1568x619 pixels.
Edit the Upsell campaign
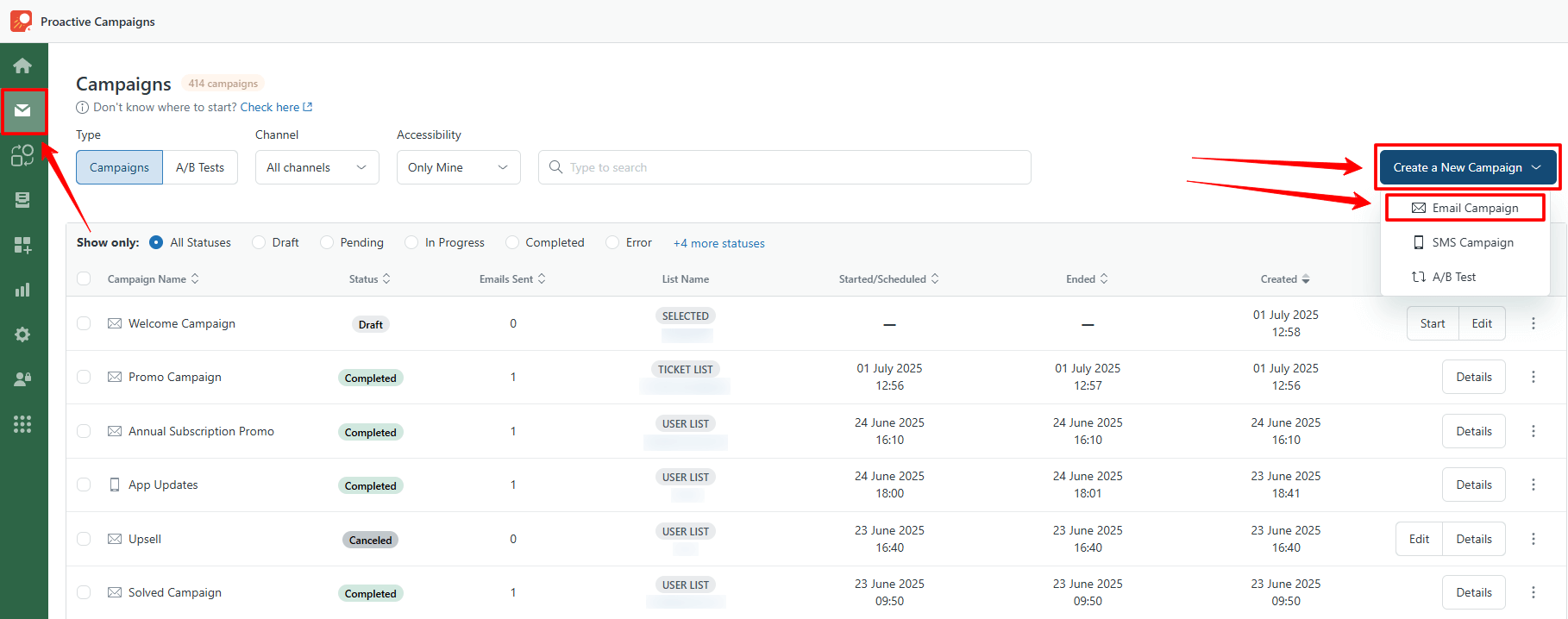coord(1419,539)
